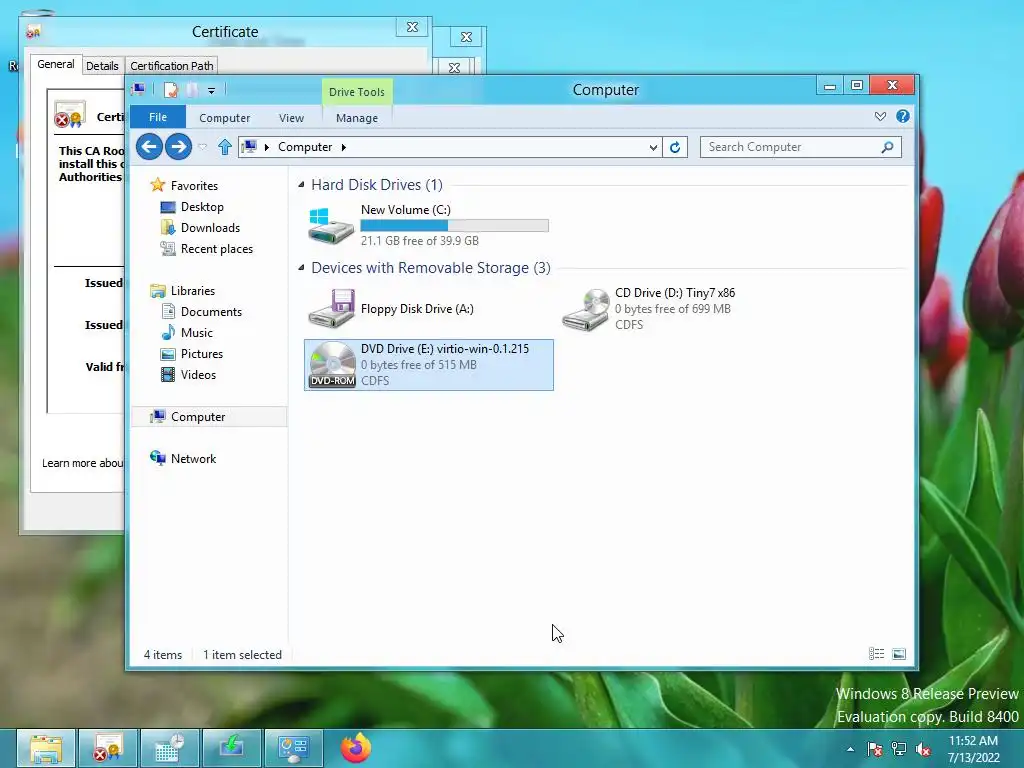Click Properties icon in quick access toolbar
The height and width of the screenshot is (768, 1024).
(170, 90)
